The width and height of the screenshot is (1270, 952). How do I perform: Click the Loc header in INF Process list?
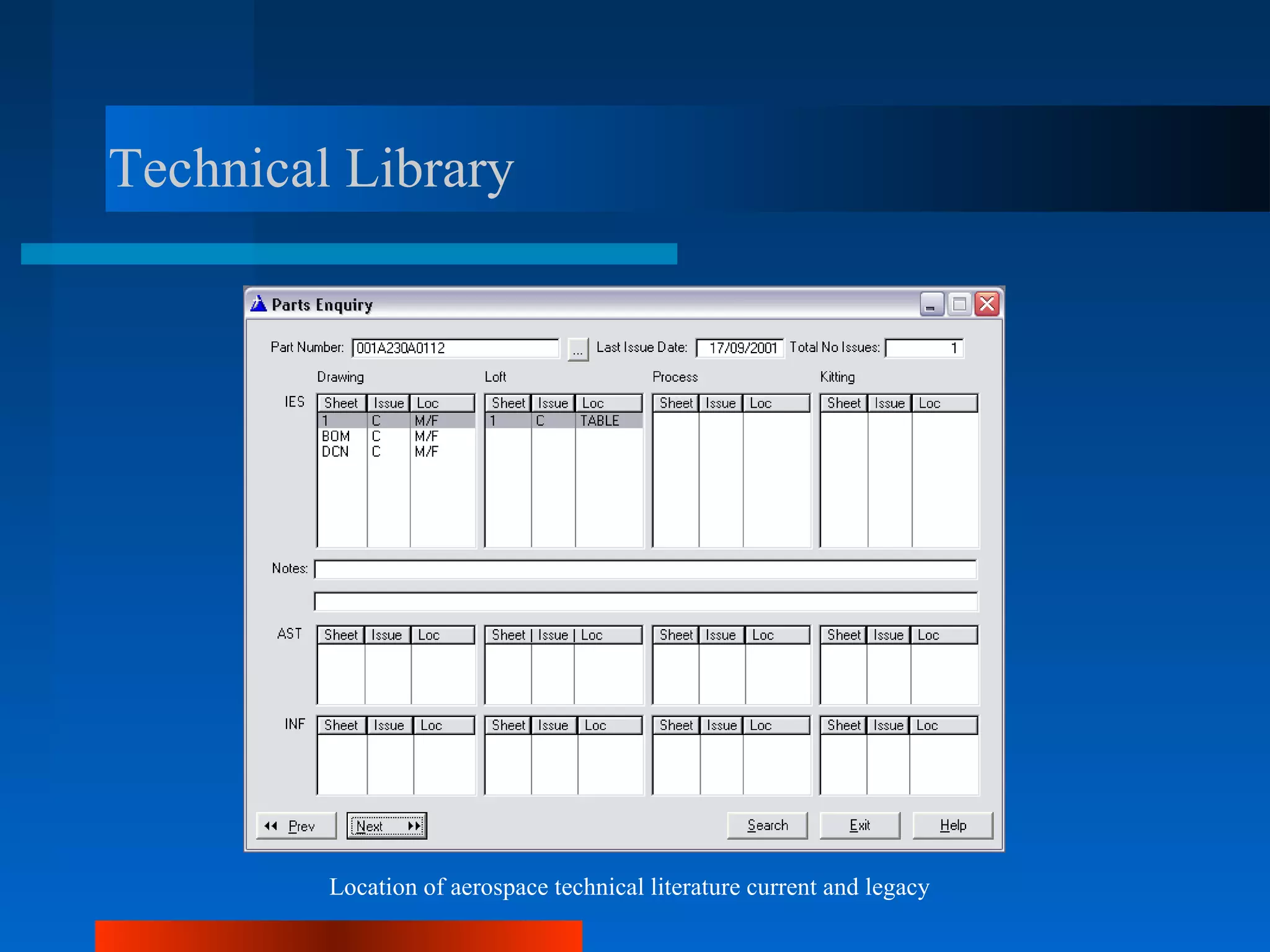coord(776,725)
